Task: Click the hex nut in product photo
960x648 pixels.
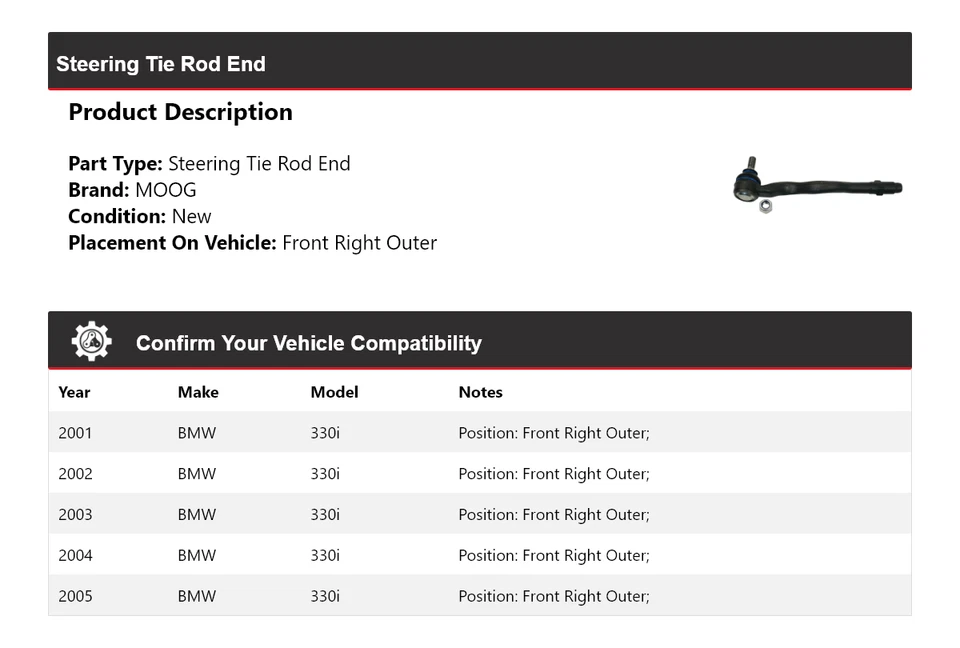Action: click(765, 206)
